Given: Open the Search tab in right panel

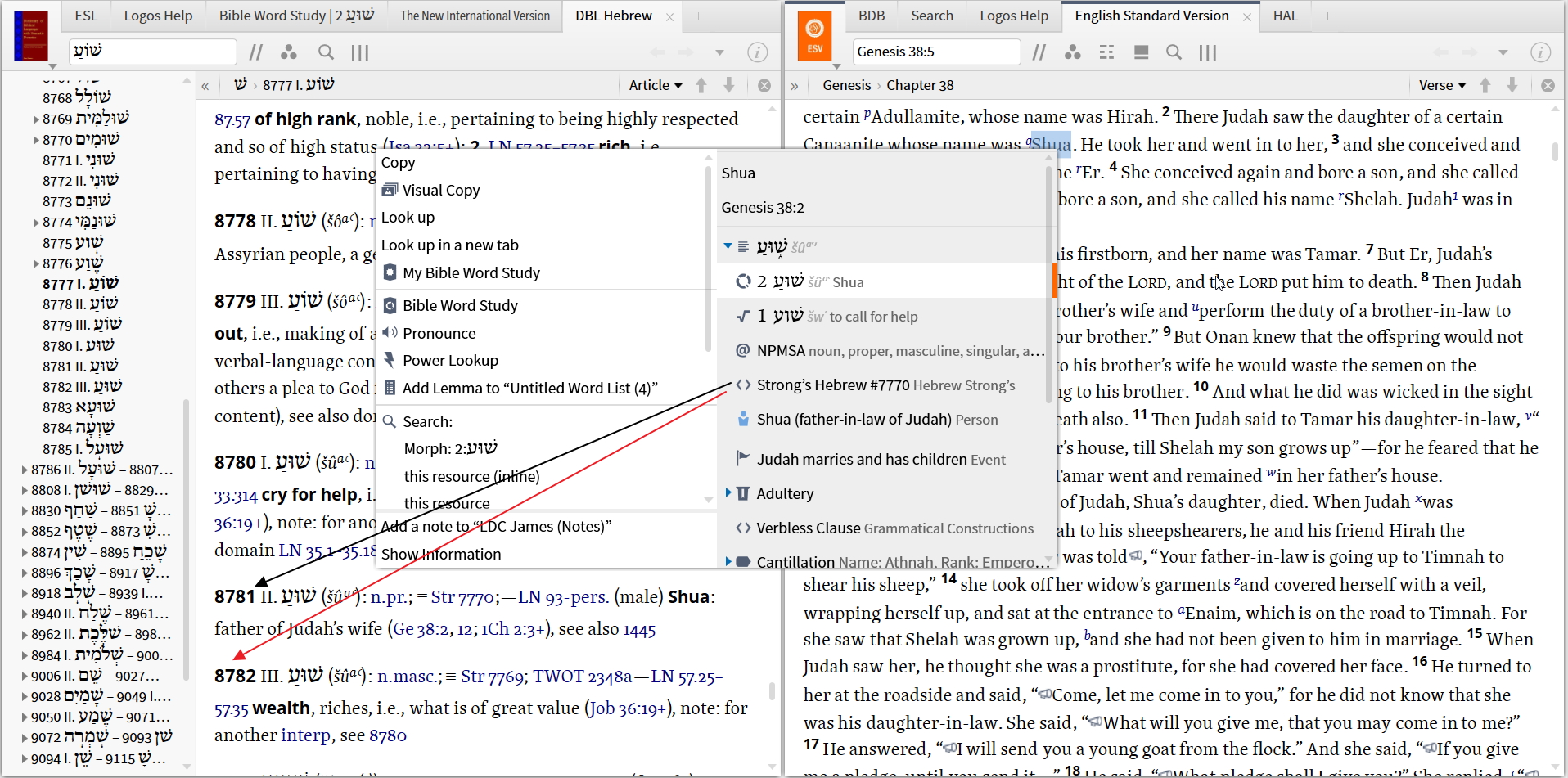Looking at the screenshot, I should (932, 16).
